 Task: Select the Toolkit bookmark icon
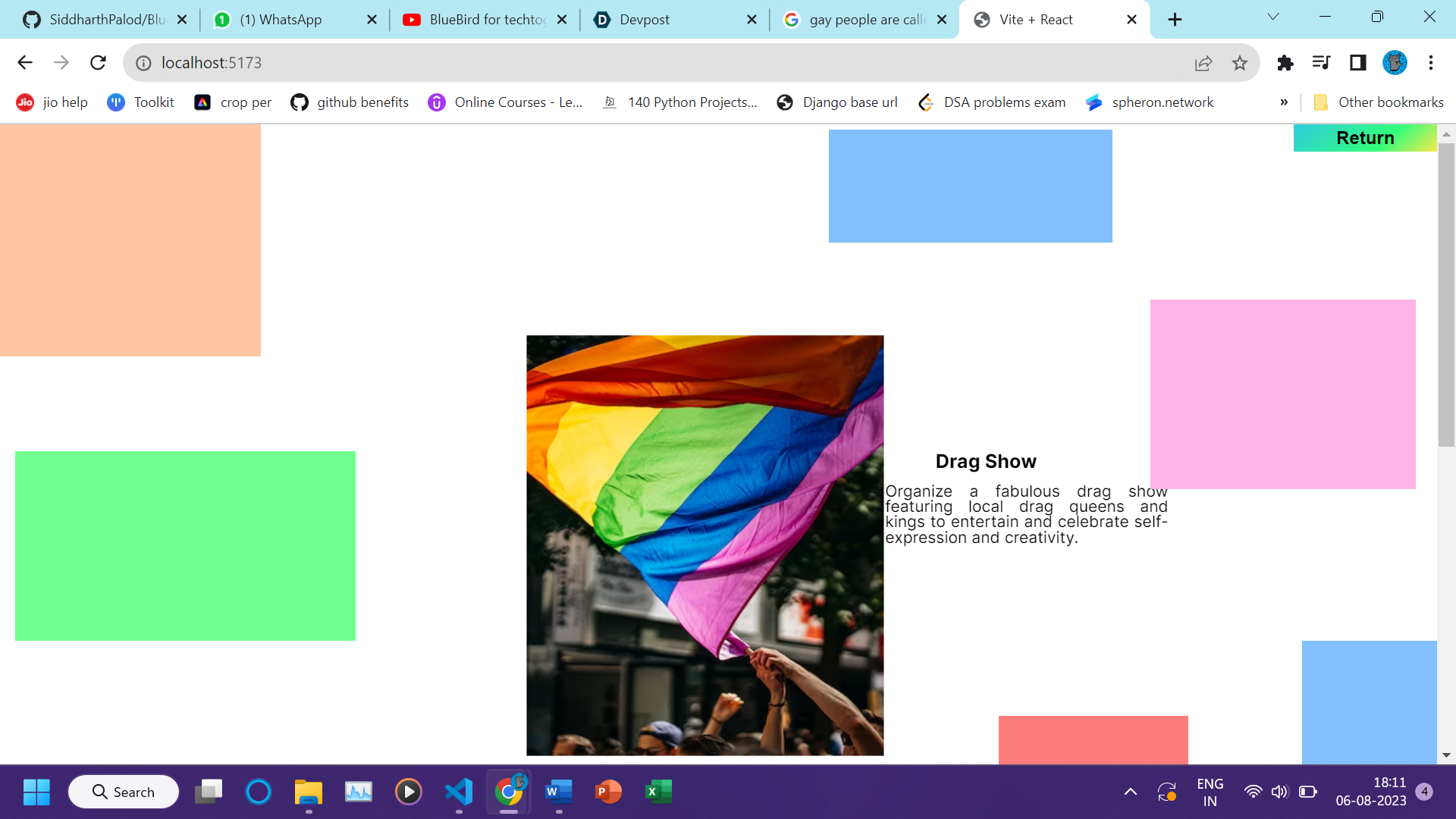click(x=116, y=102)
